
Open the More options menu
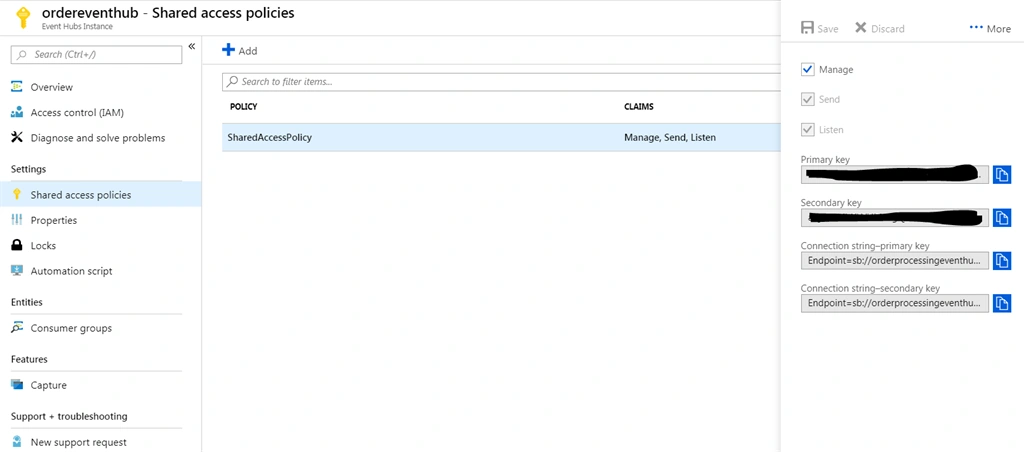point(991,29)
